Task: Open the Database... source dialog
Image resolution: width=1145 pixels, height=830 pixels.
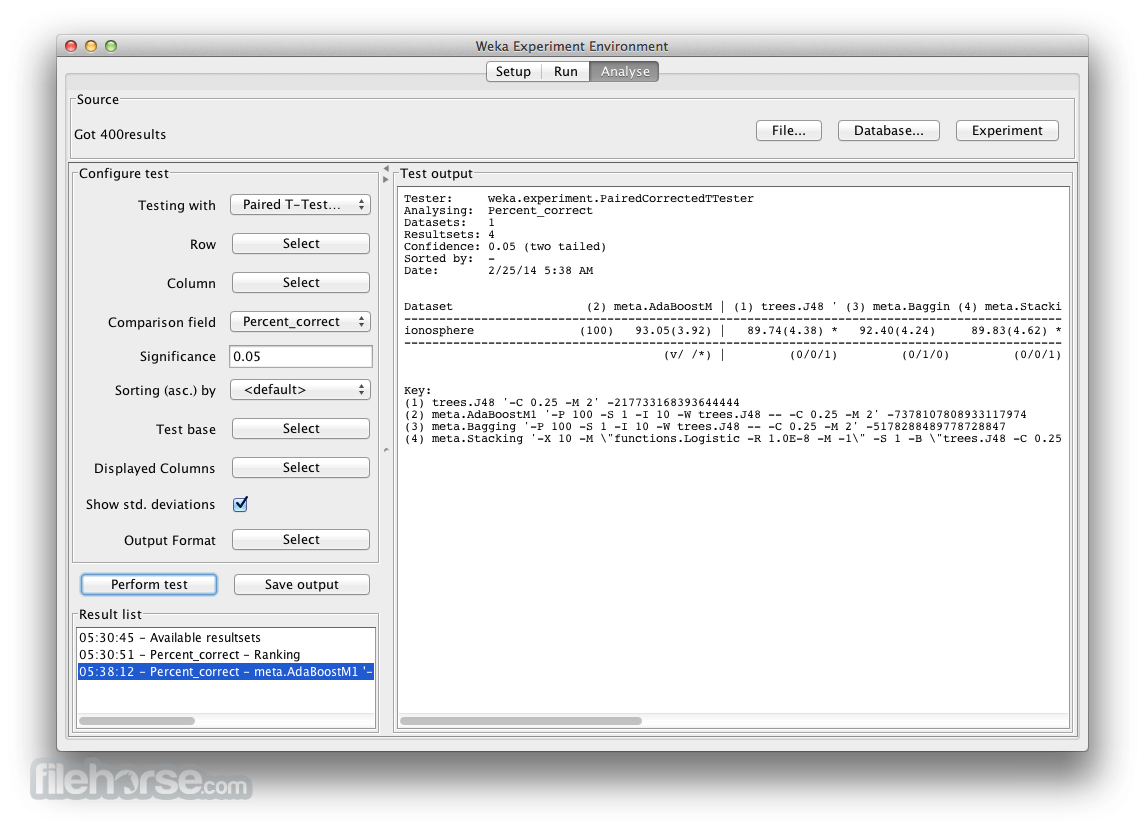Action: [889, 131]
